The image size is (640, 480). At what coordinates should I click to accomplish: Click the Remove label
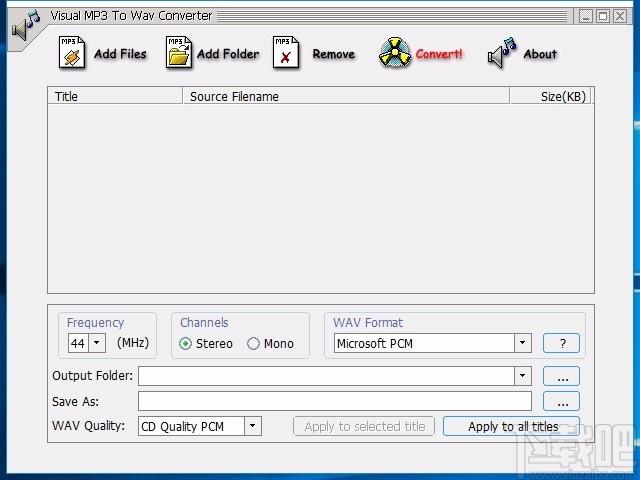333,54
